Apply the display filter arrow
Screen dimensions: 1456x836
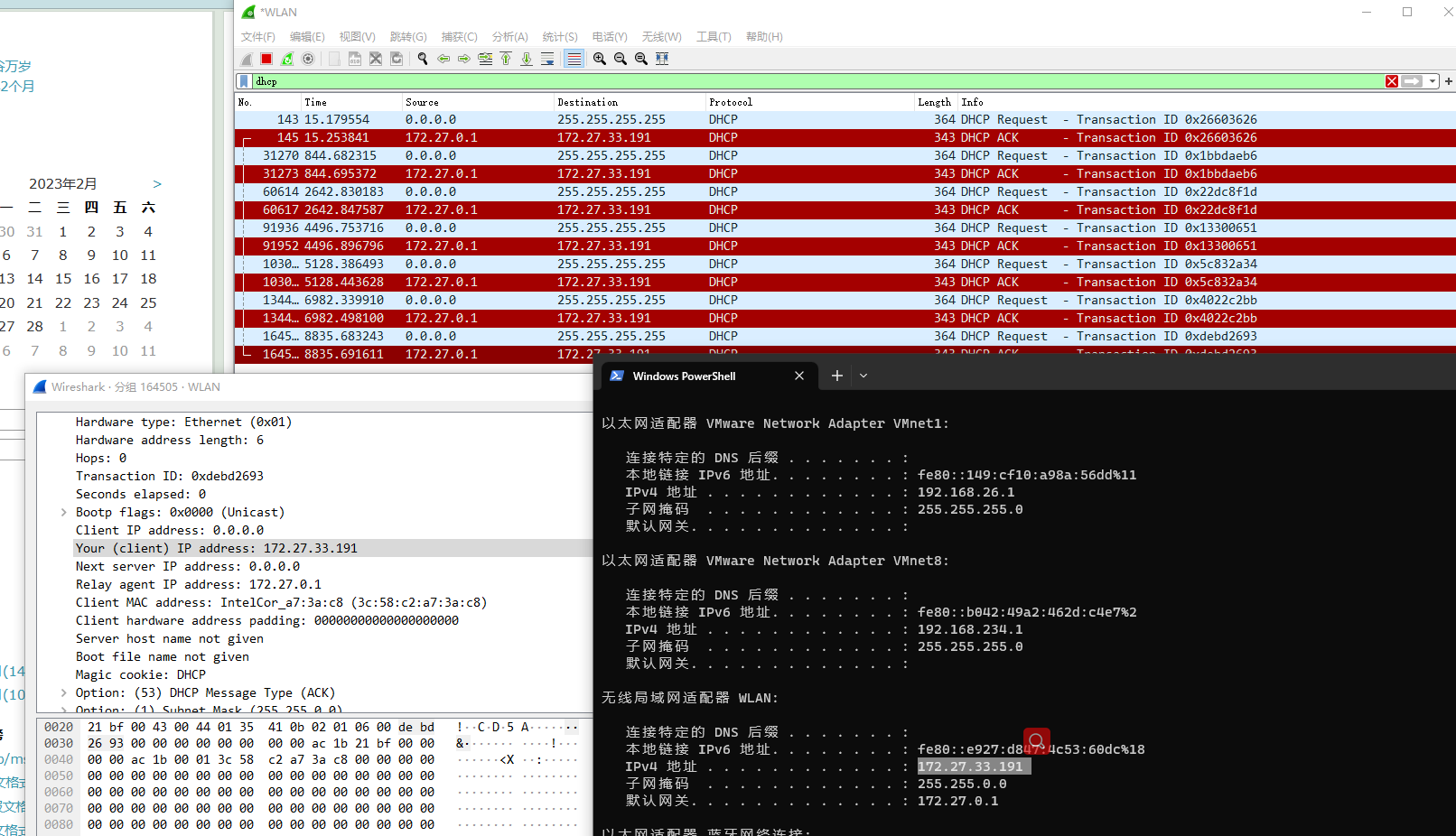[1412, 81]
